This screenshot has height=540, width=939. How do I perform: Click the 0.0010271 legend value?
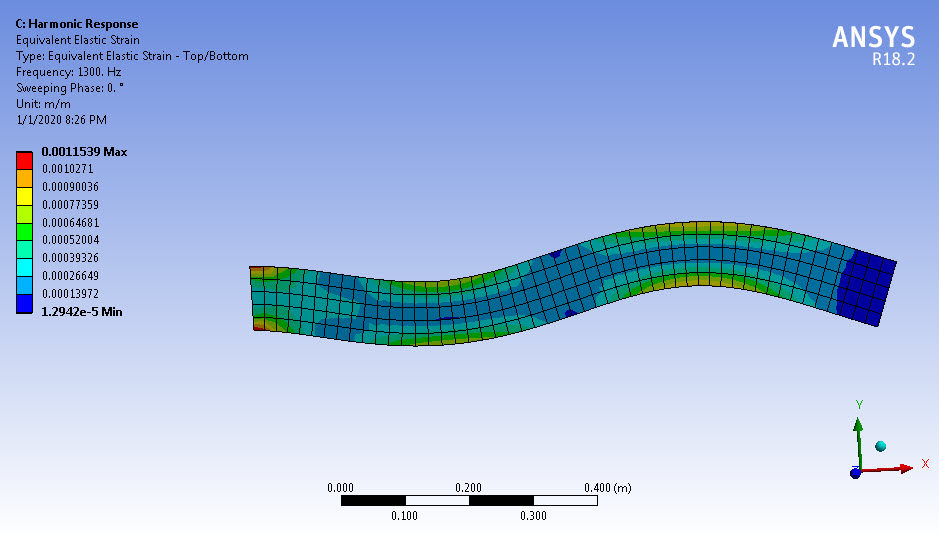(68, 169)
